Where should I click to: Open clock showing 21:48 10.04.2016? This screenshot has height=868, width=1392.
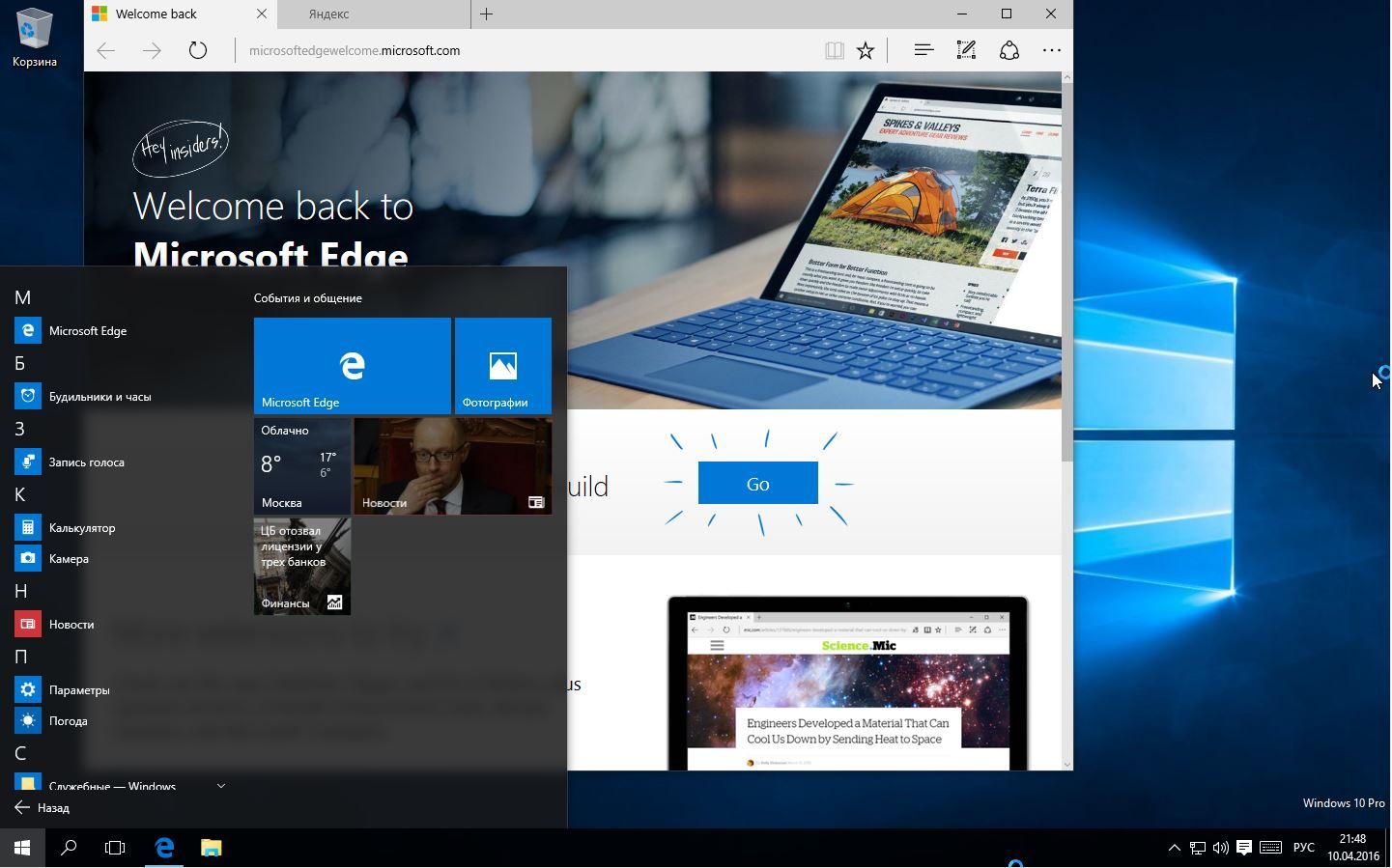click(1352, 848)
